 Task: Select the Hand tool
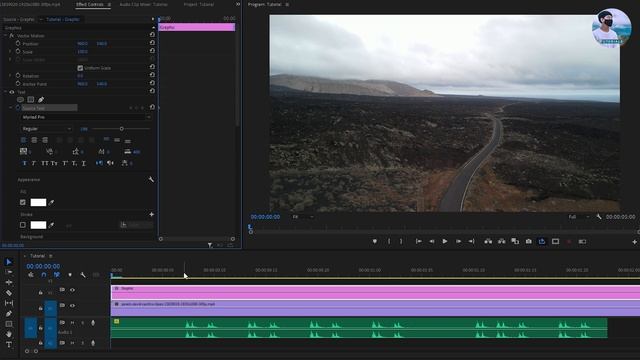[9, 334]
